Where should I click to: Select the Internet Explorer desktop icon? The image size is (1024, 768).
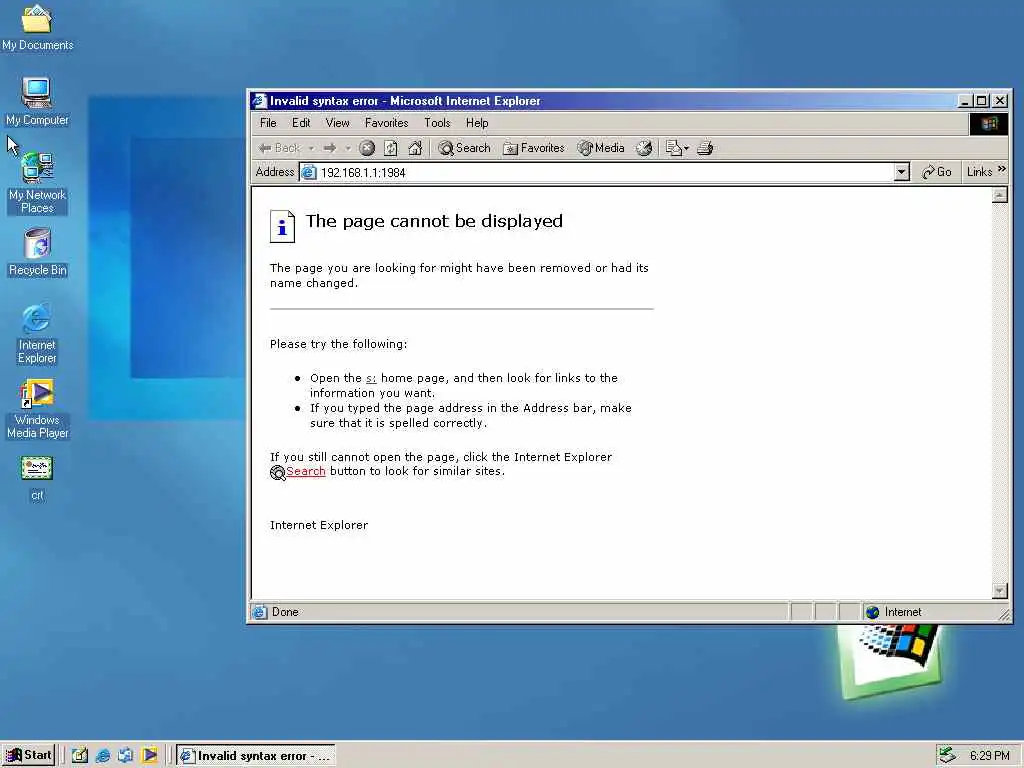tap(37, 333)
